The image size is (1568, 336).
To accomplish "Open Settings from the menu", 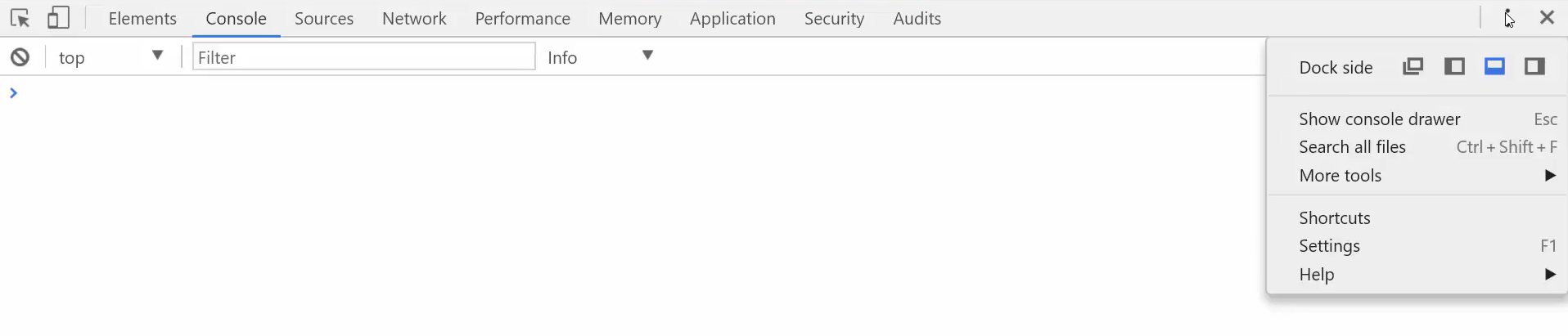I will 1418,246.
